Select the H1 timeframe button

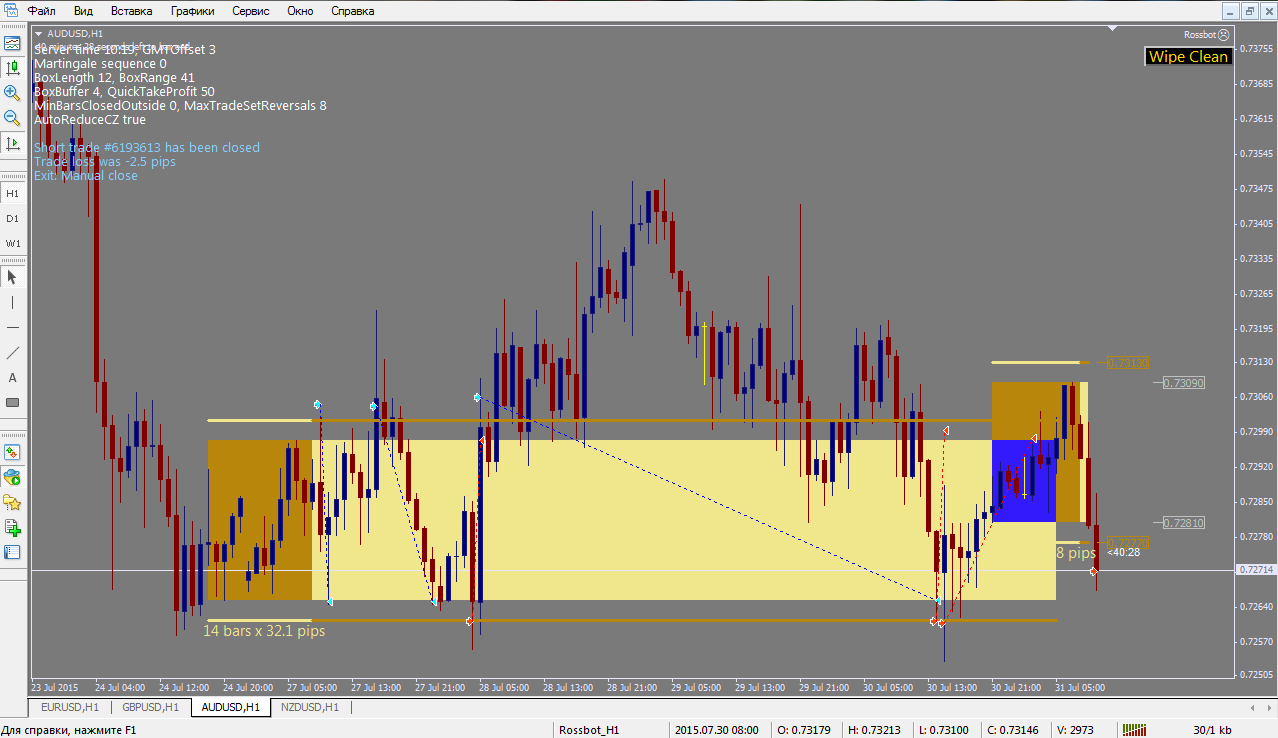[12, 193]
